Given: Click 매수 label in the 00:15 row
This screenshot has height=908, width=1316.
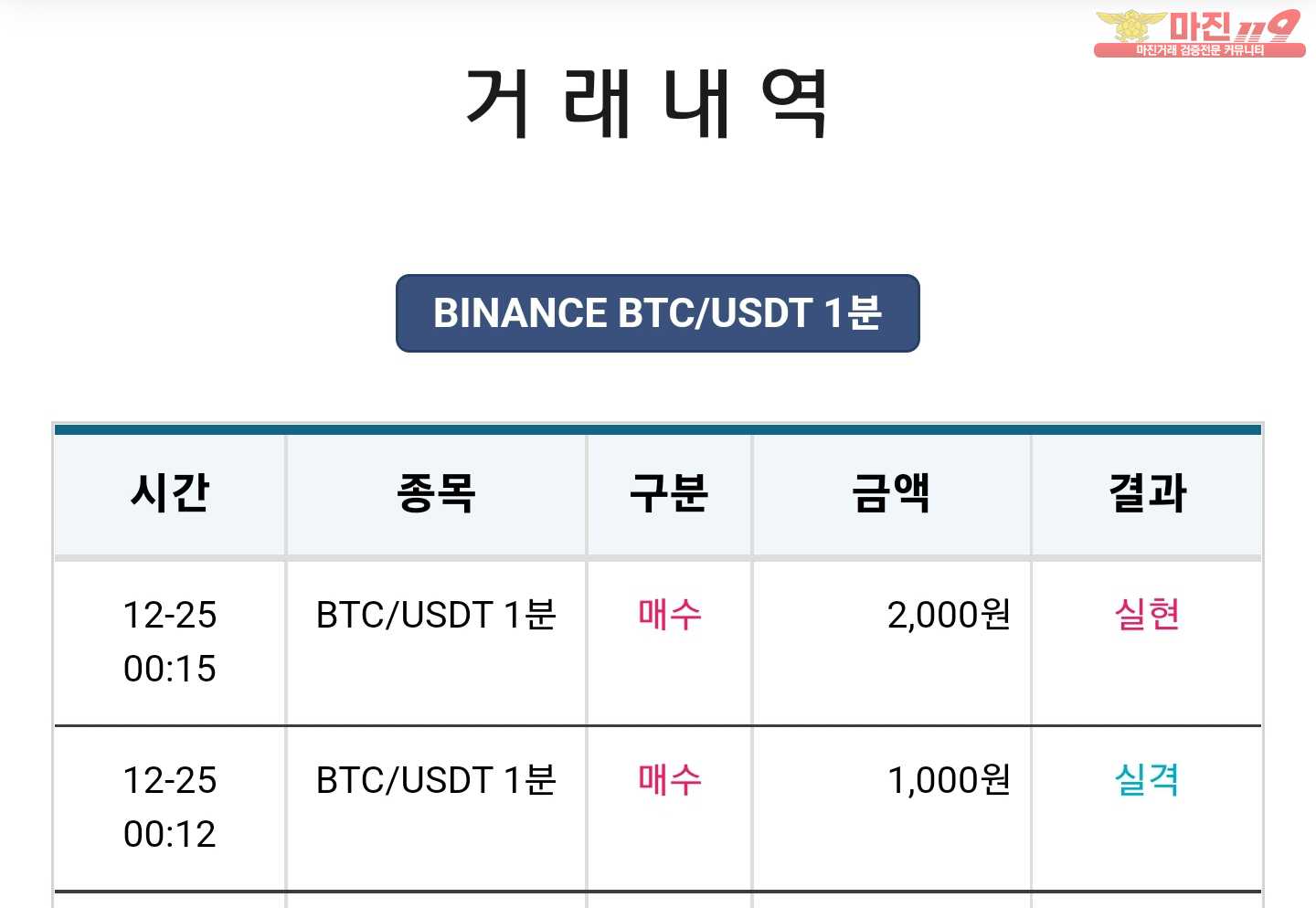Looking at the screenshot, I should (x=670, y=614).
